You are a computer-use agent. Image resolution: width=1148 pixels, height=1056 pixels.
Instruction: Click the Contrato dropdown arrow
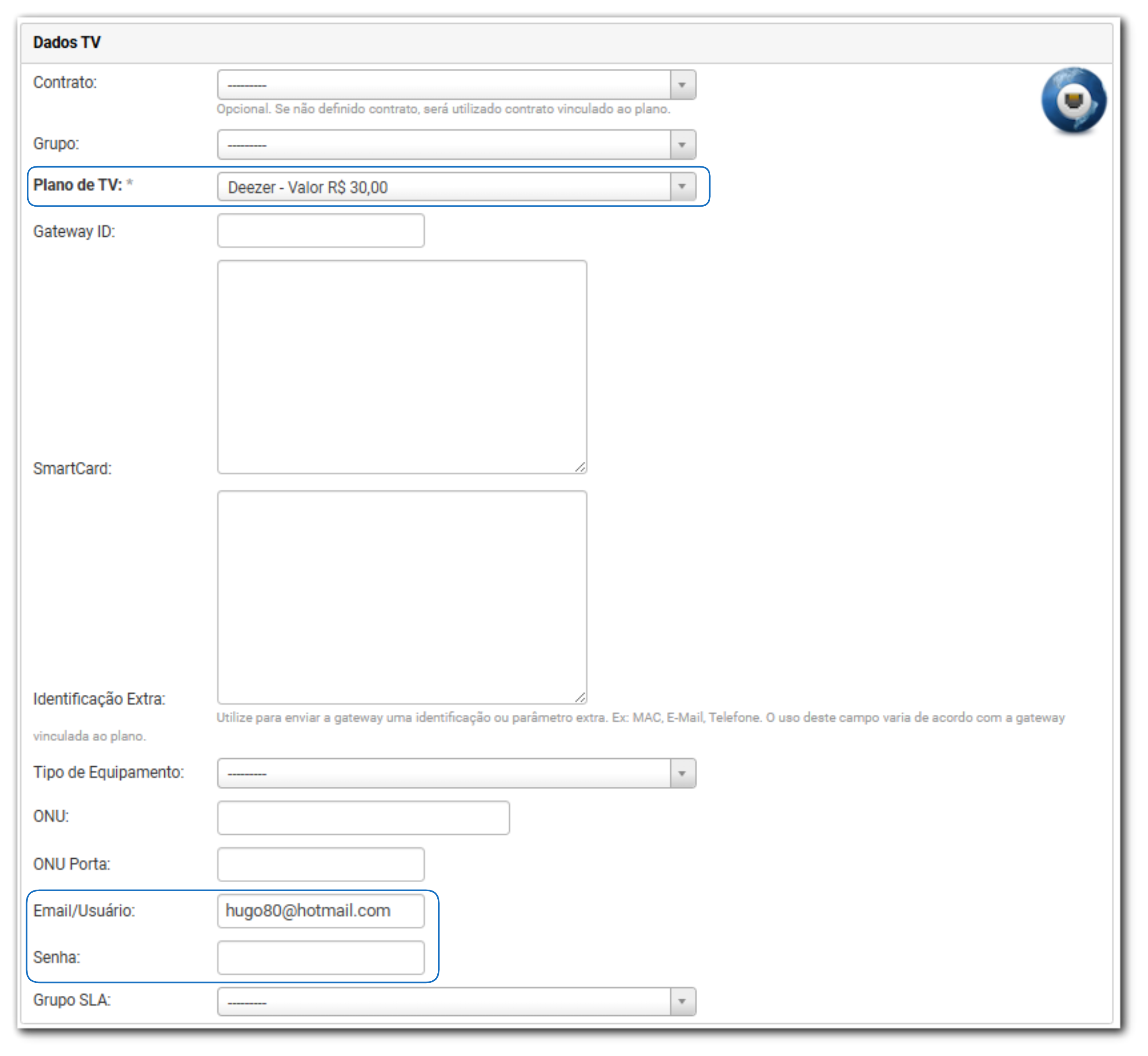pyautogui.click(x=682, y=85)
